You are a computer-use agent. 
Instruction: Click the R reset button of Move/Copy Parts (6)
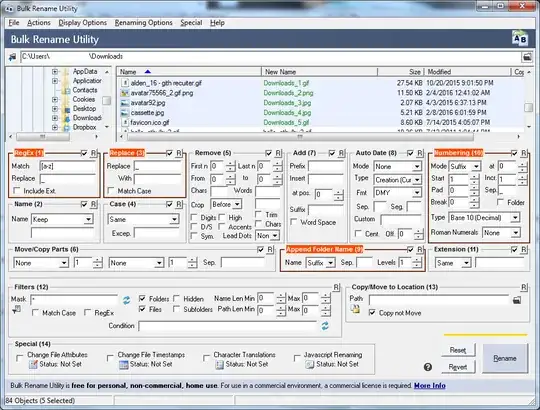coord(270,250)
